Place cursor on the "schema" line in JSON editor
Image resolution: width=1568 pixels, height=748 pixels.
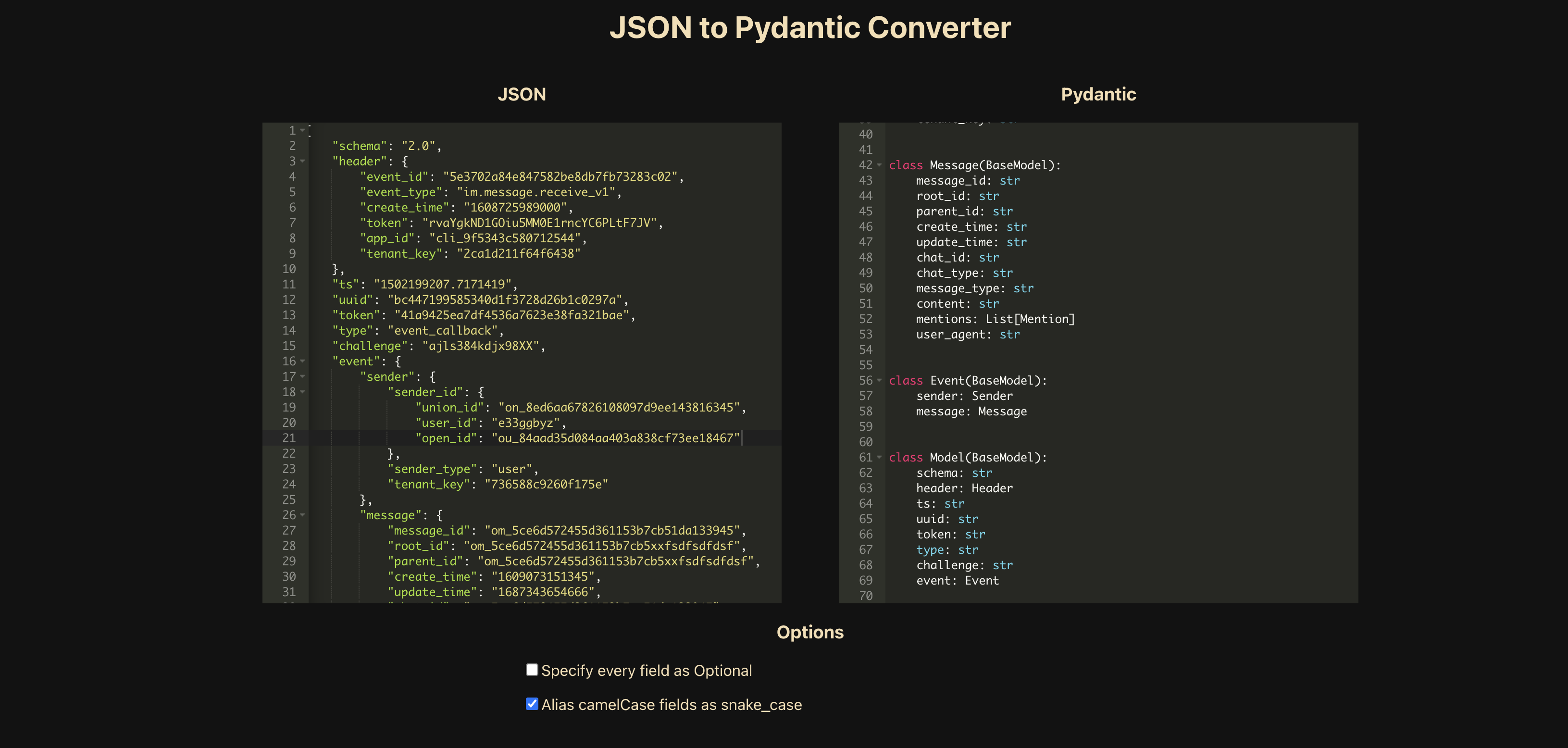386,146
